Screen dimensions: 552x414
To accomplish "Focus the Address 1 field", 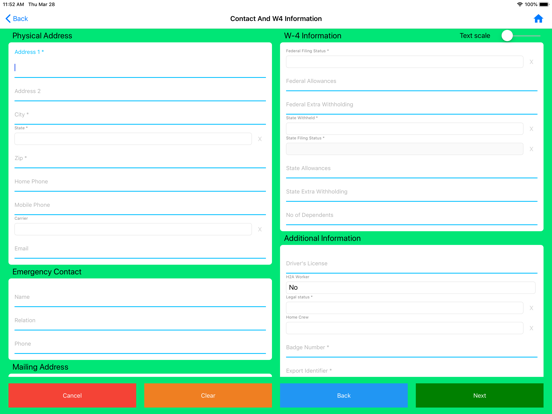I will pos(140,68).
